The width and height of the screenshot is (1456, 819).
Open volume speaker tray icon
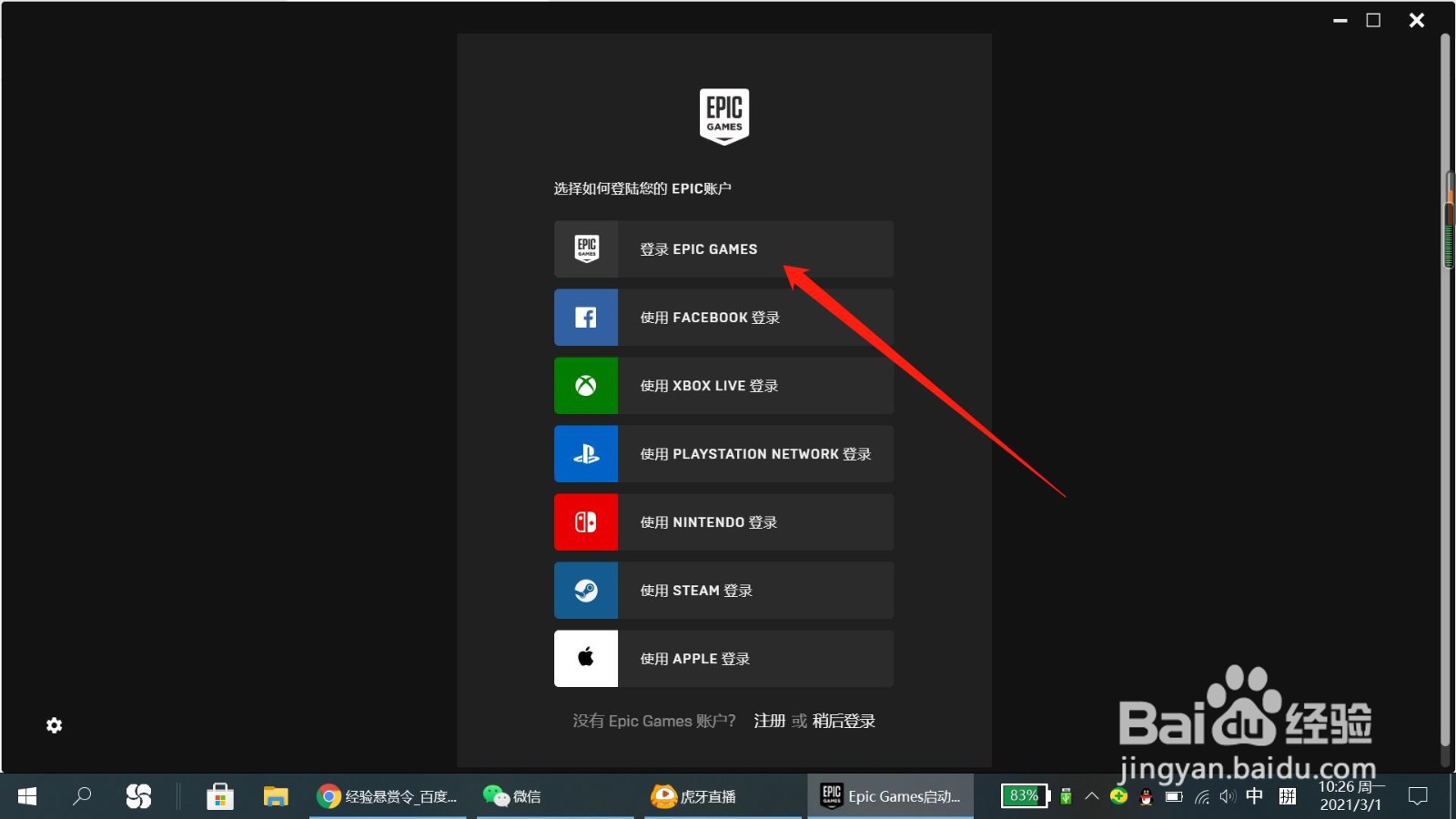(x=1228, y=797)
